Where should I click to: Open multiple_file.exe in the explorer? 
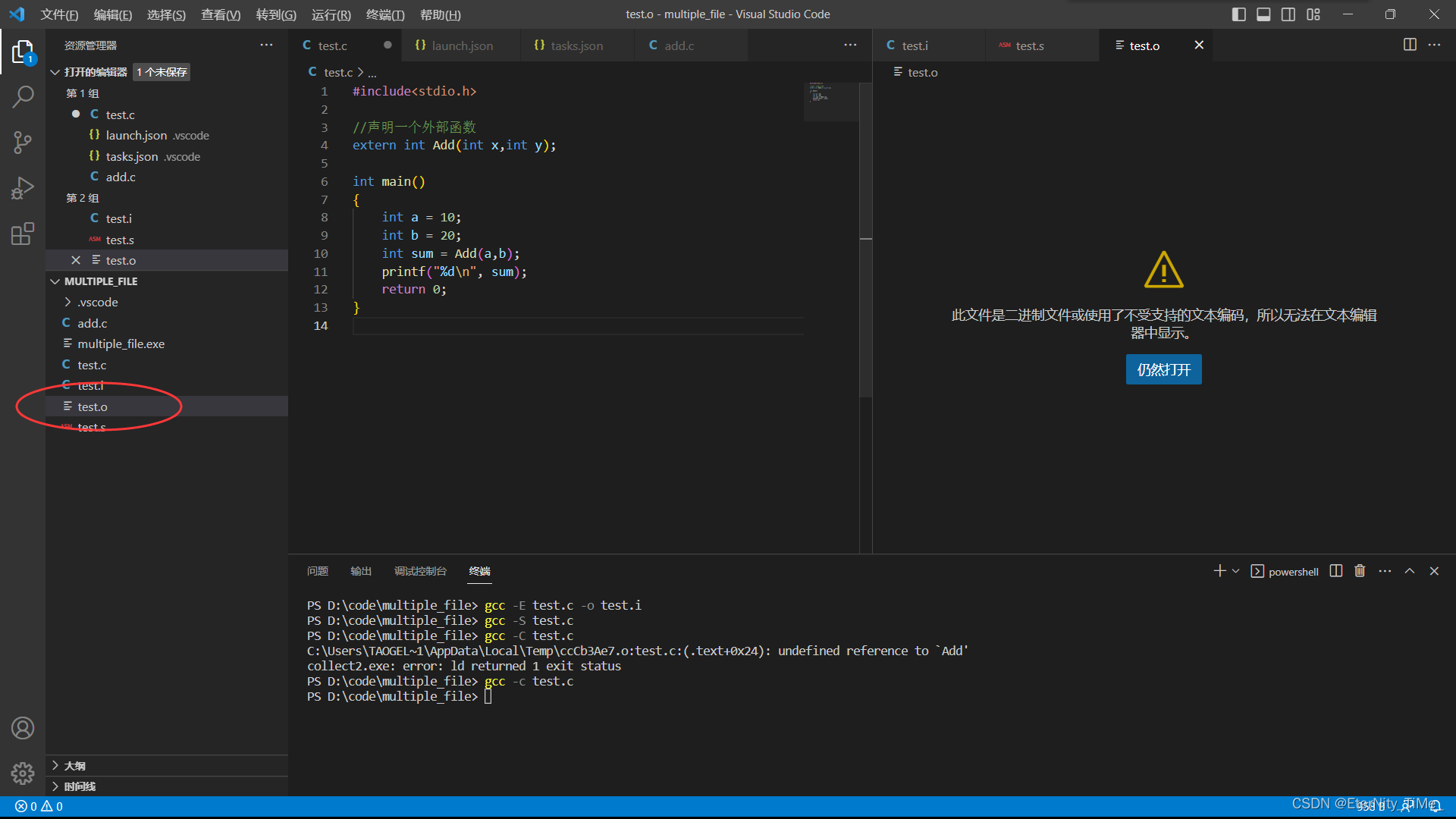point(121,344)
